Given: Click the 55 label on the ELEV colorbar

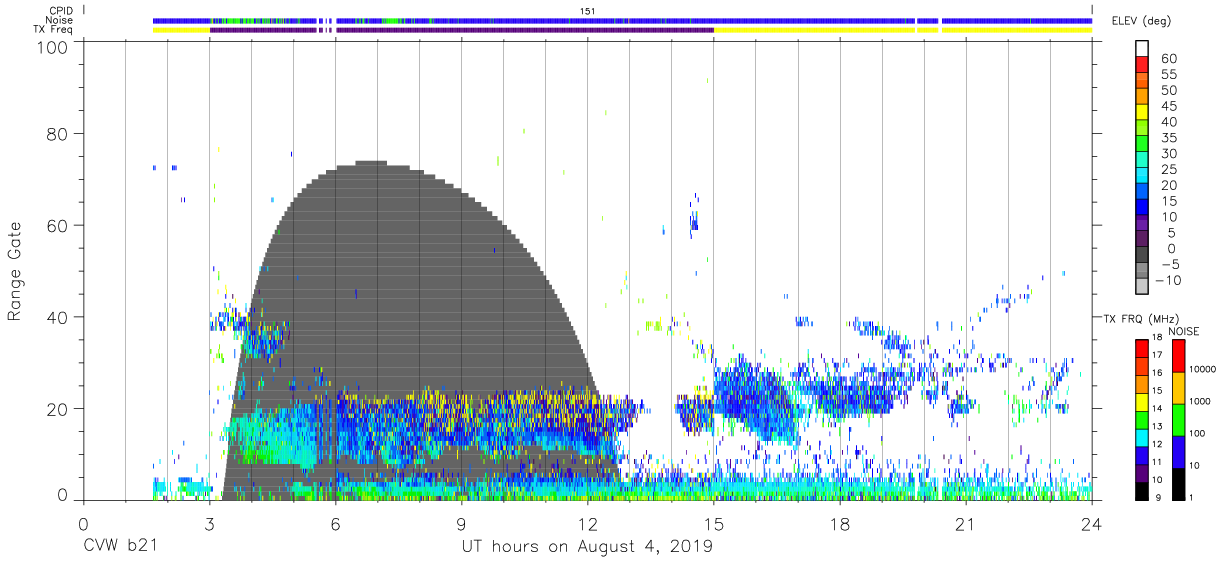Looking at the screenshot, I should click(1169, 75).
